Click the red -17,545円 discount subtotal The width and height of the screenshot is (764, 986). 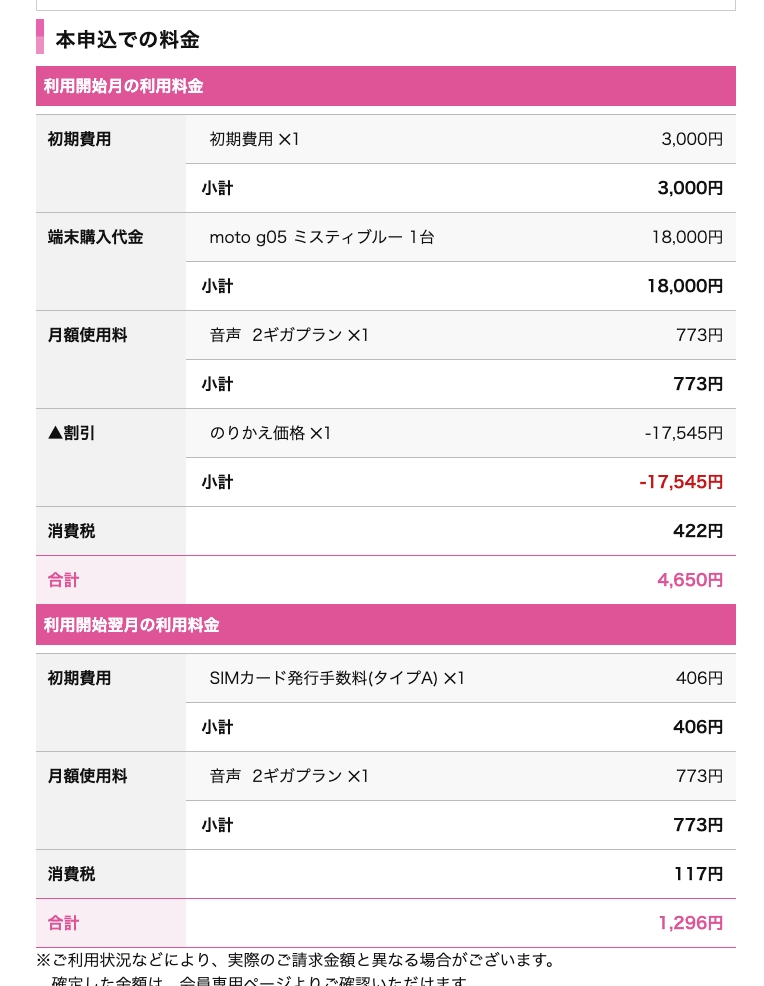click(x=680, y=482)
